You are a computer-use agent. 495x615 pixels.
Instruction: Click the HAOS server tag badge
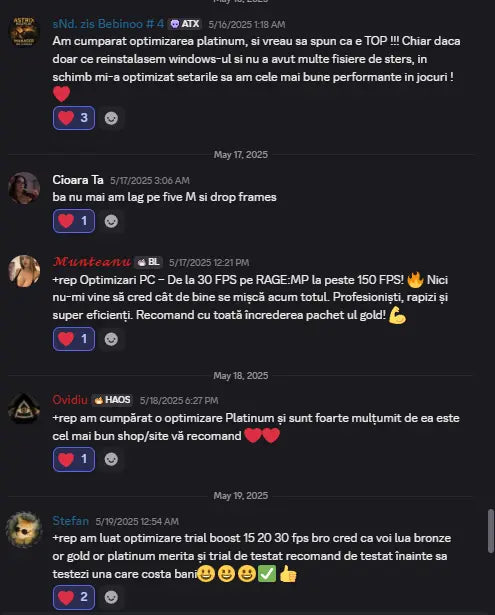112,400
